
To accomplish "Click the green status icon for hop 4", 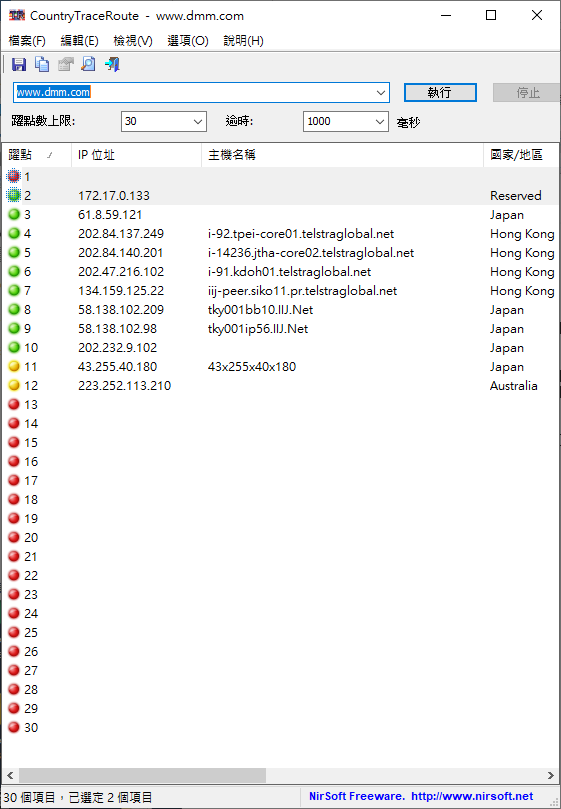I will tap(14, 234).
